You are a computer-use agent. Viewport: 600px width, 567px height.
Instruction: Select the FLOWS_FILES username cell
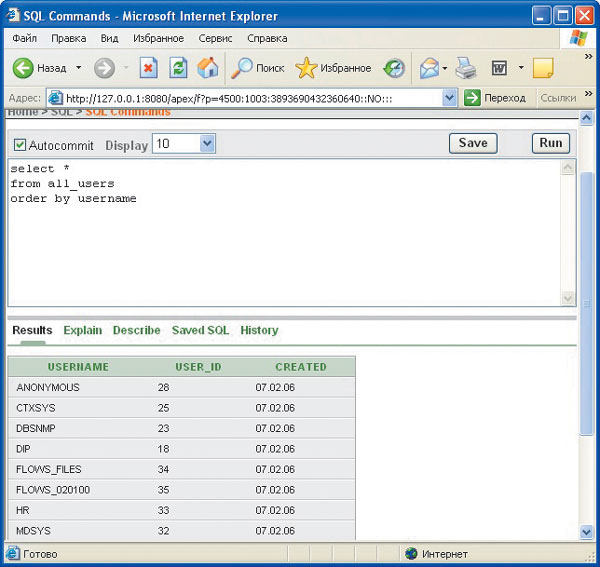pos(49,469)
